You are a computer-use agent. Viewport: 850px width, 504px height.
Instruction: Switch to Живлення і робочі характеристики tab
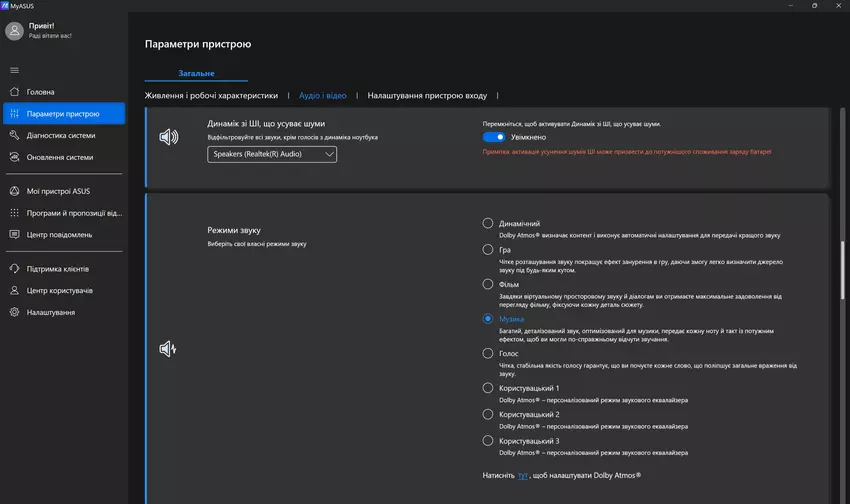(211, 96)
